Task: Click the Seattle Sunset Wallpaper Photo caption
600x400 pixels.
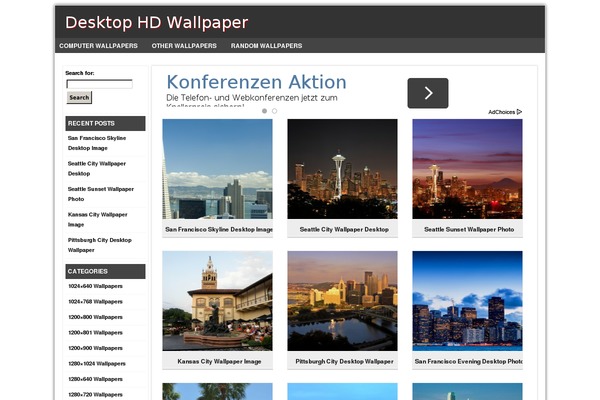Action: click(x=469, y=230)
